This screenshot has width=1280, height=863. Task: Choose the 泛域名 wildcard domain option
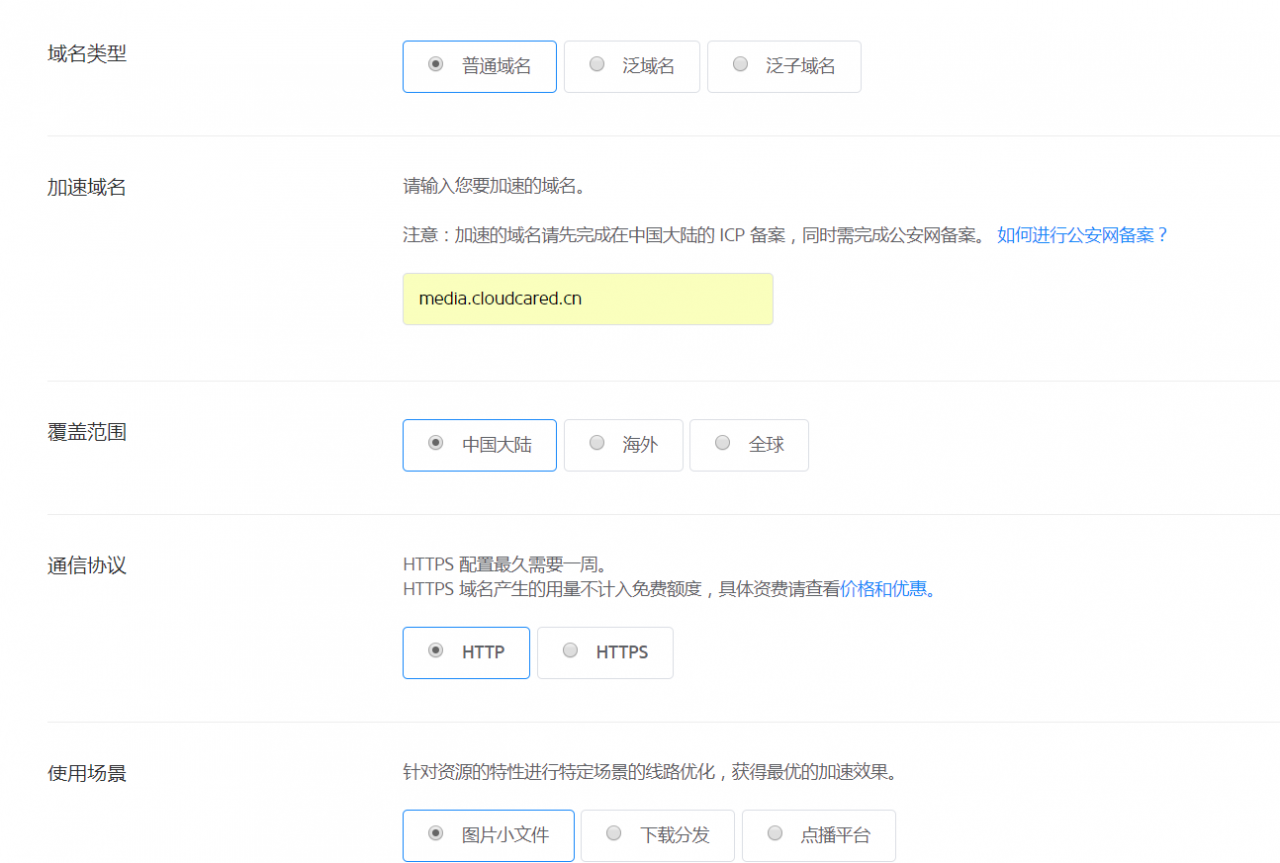[631, 66]
